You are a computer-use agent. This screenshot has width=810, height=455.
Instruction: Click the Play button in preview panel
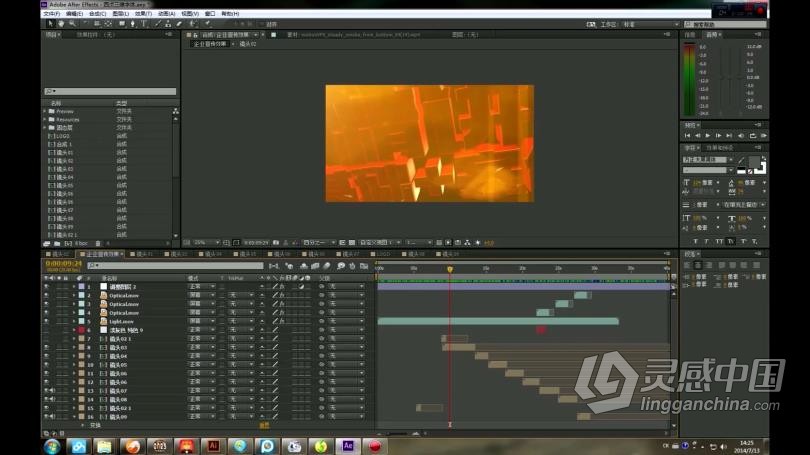coord(708,136)
